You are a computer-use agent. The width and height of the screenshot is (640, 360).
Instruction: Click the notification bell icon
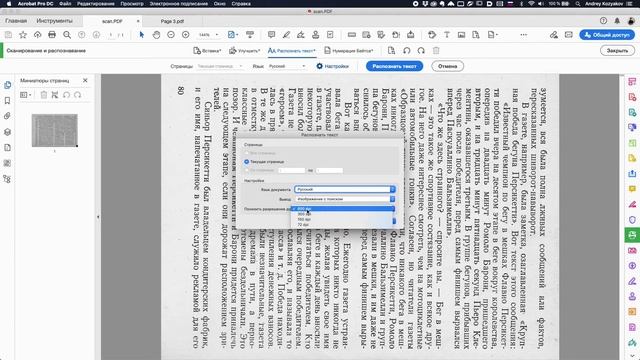(x=617, y=21)
